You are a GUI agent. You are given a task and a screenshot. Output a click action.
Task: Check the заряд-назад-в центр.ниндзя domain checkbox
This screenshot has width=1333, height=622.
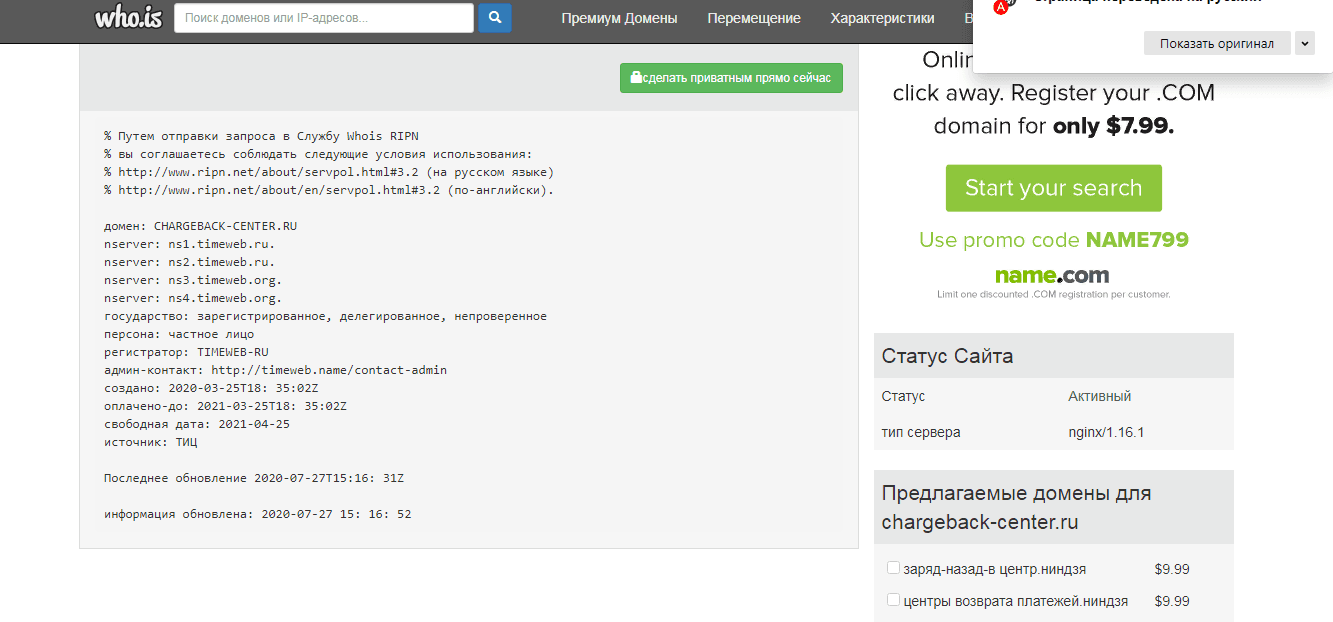[x=893, y=568]
